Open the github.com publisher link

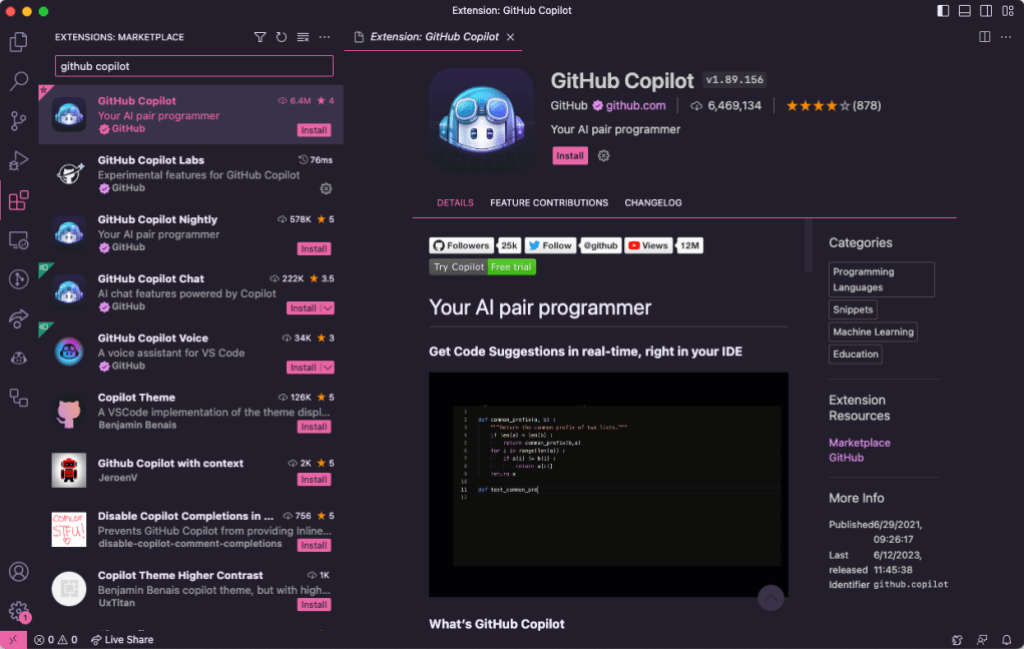(635, 106)
